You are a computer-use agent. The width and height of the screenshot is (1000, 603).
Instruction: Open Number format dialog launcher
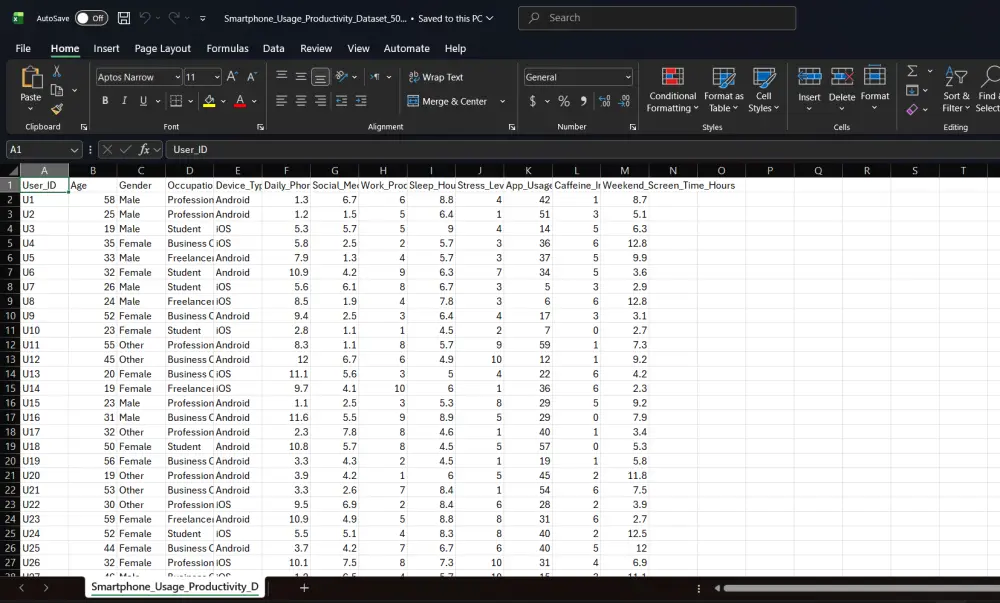(633, 127)
